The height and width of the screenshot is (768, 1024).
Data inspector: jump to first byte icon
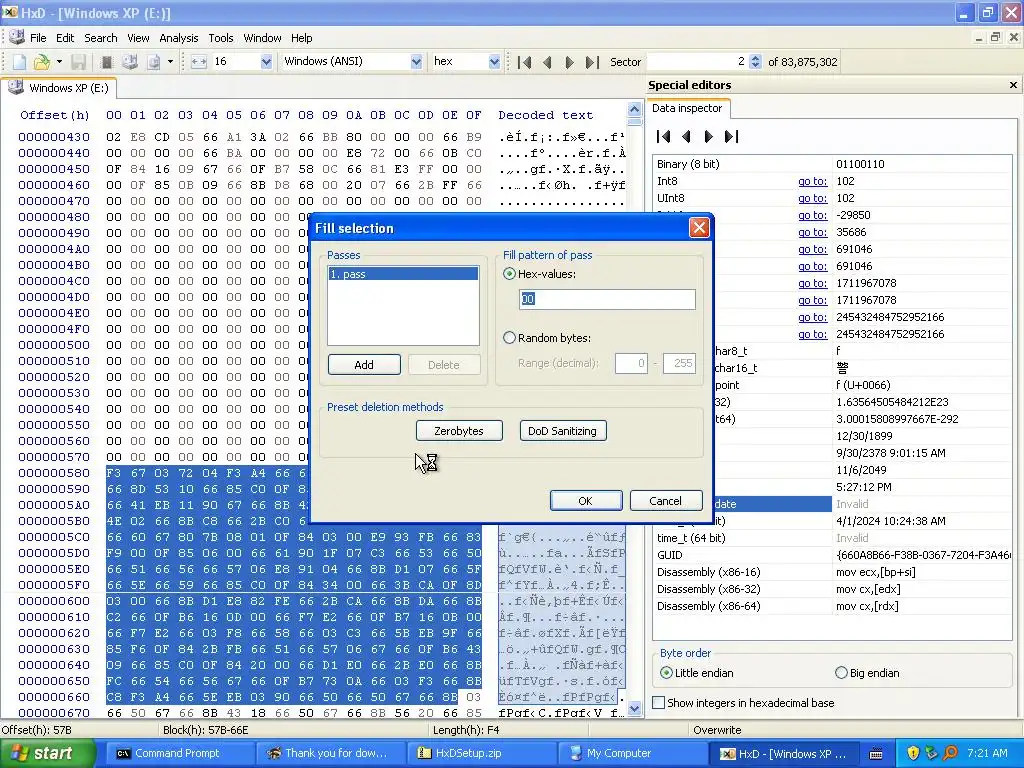point(664,136)
